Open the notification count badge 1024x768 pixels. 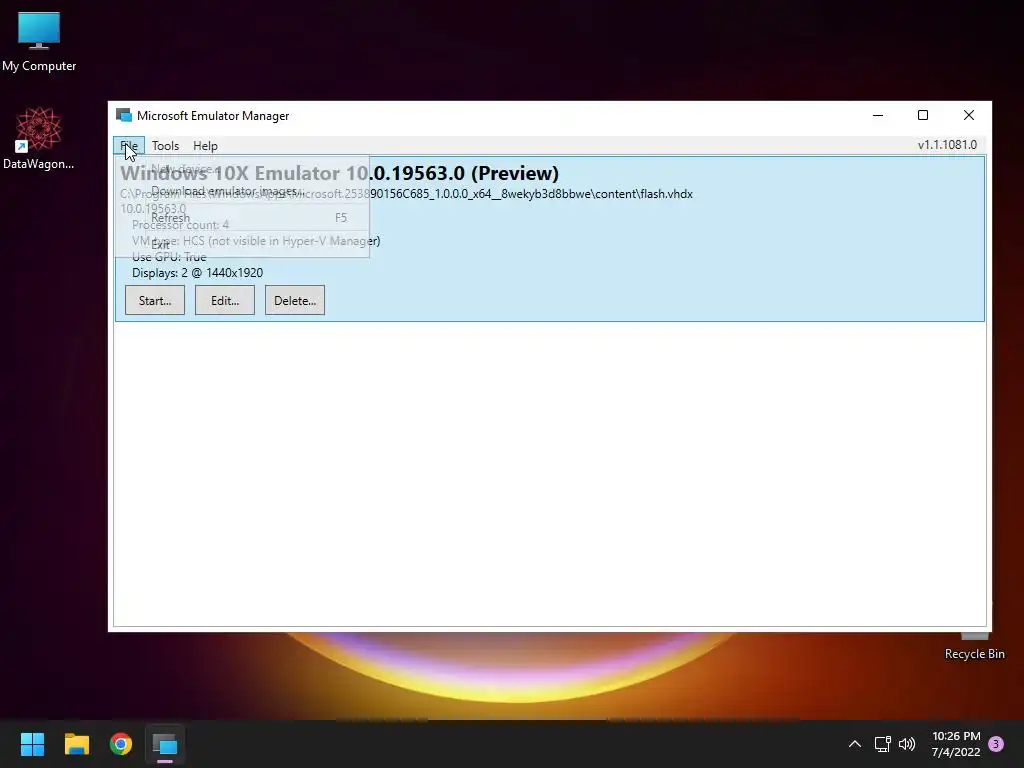pos(996,744)
